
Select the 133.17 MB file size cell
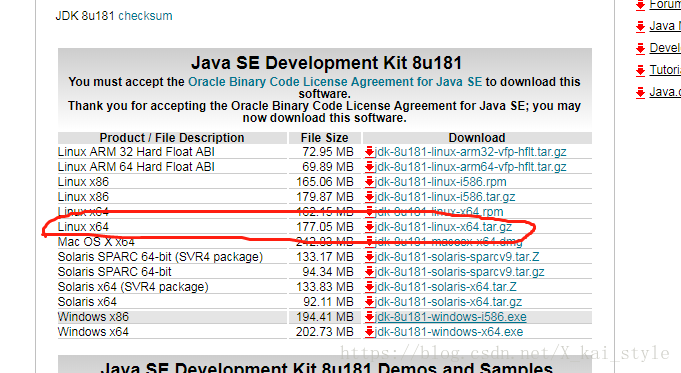pyautogui.click(x=325, y=257)
